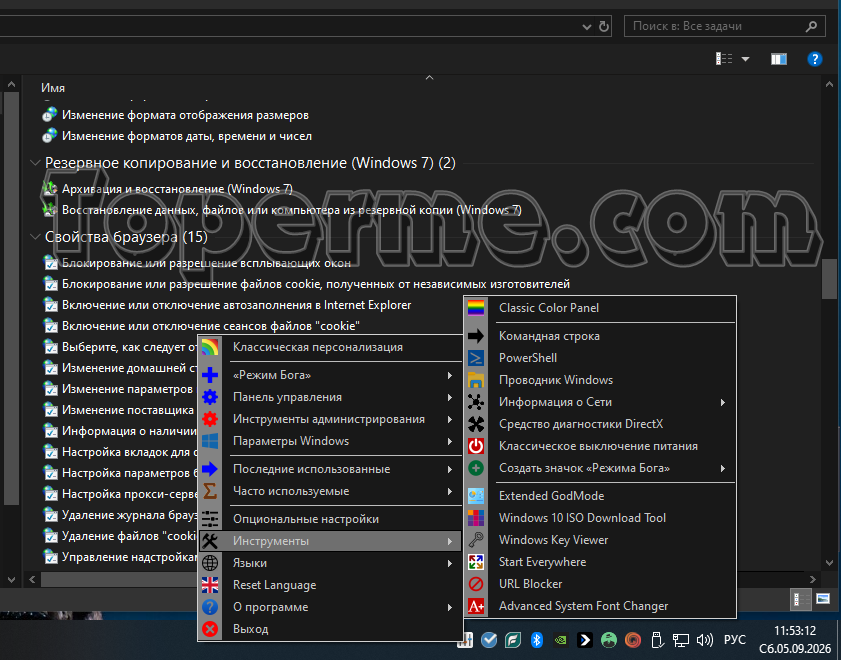
Task: Click the volume speaker icon in taskbar
Action: pyautogui.click(x=704, y=640)
